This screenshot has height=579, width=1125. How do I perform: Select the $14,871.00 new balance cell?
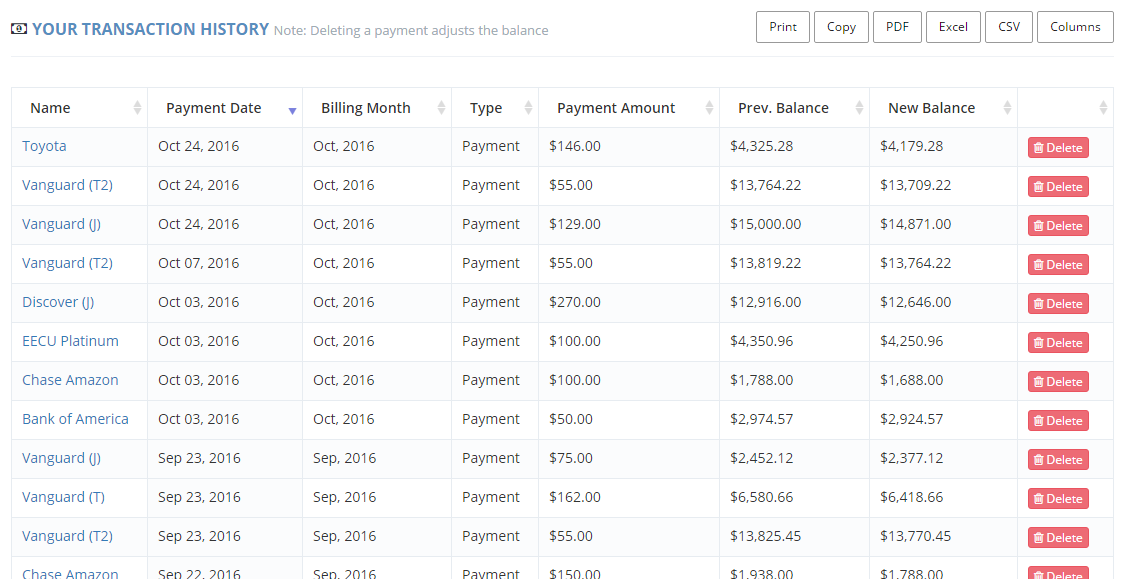click(x=943, y=224)
